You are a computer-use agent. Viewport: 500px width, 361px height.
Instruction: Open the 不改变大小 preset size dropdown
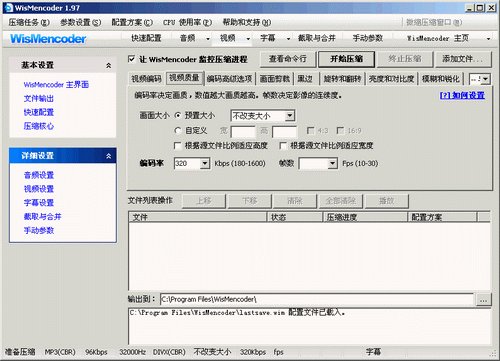pos(290,116)
